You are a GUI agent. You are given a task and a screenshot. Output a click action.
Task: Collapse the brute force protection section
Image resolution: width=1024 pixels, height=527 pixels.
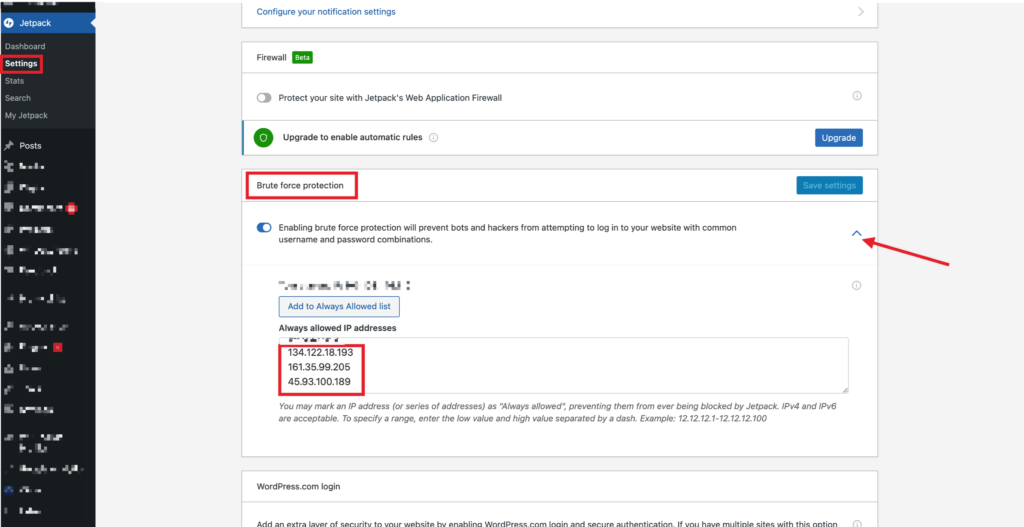(857, 234)
